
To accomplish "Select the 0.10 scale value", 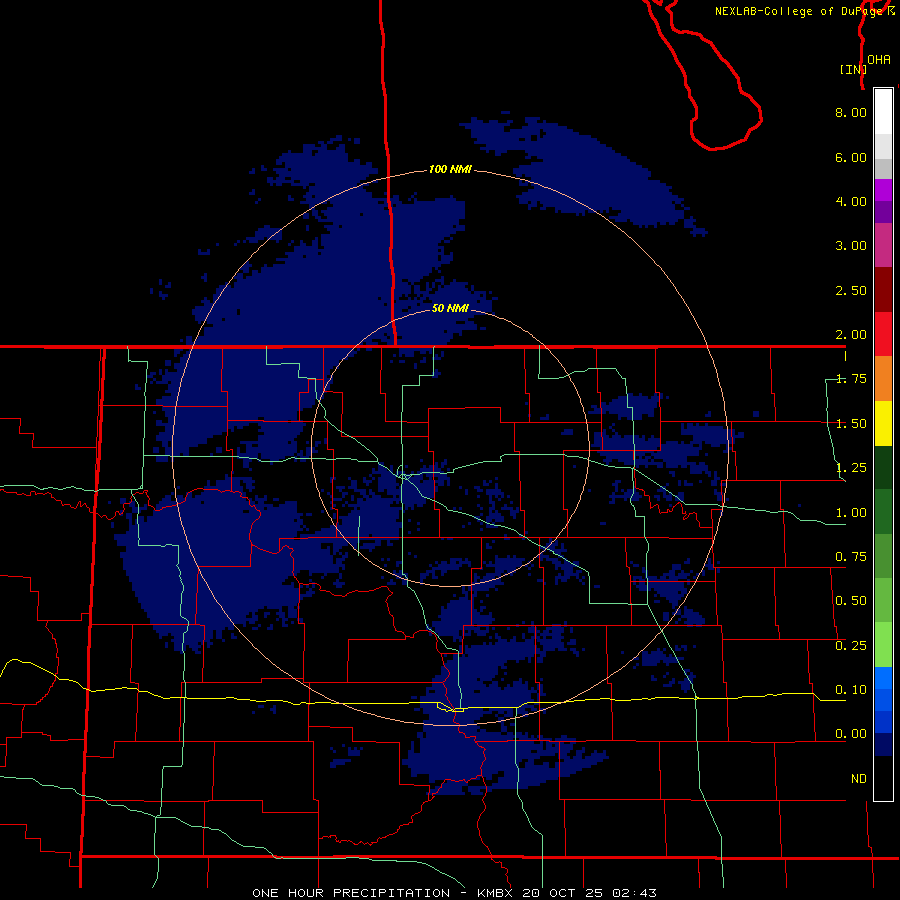I will coord(851,690).
